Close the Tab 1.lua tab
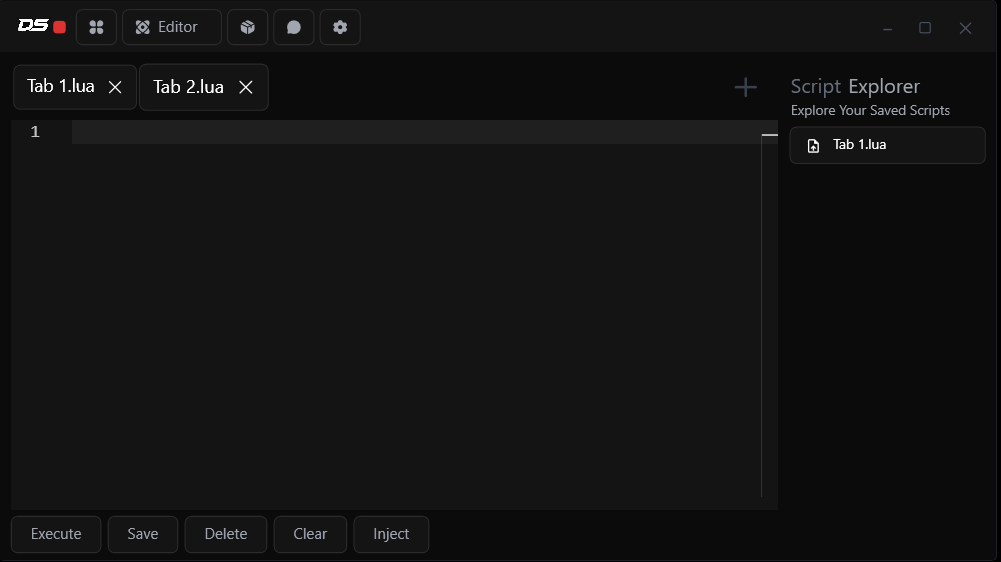 click(115, 87)
